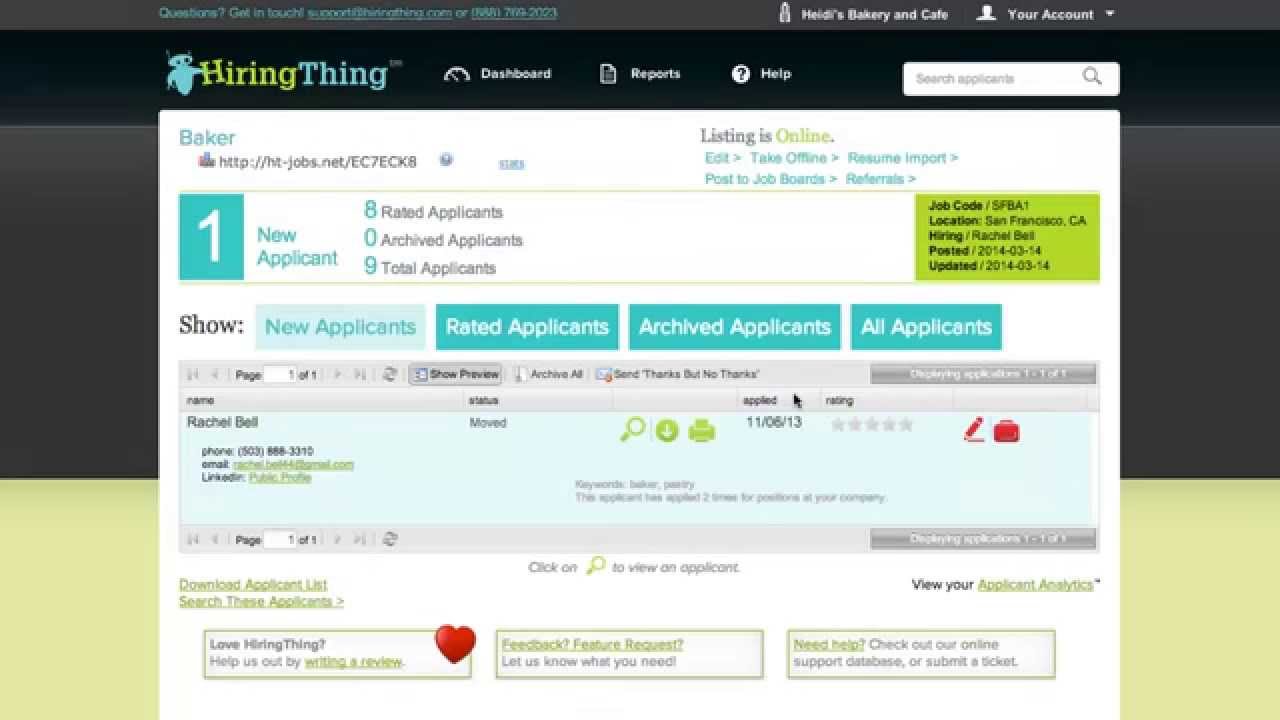Click the Page number input field

click(277, 373)
